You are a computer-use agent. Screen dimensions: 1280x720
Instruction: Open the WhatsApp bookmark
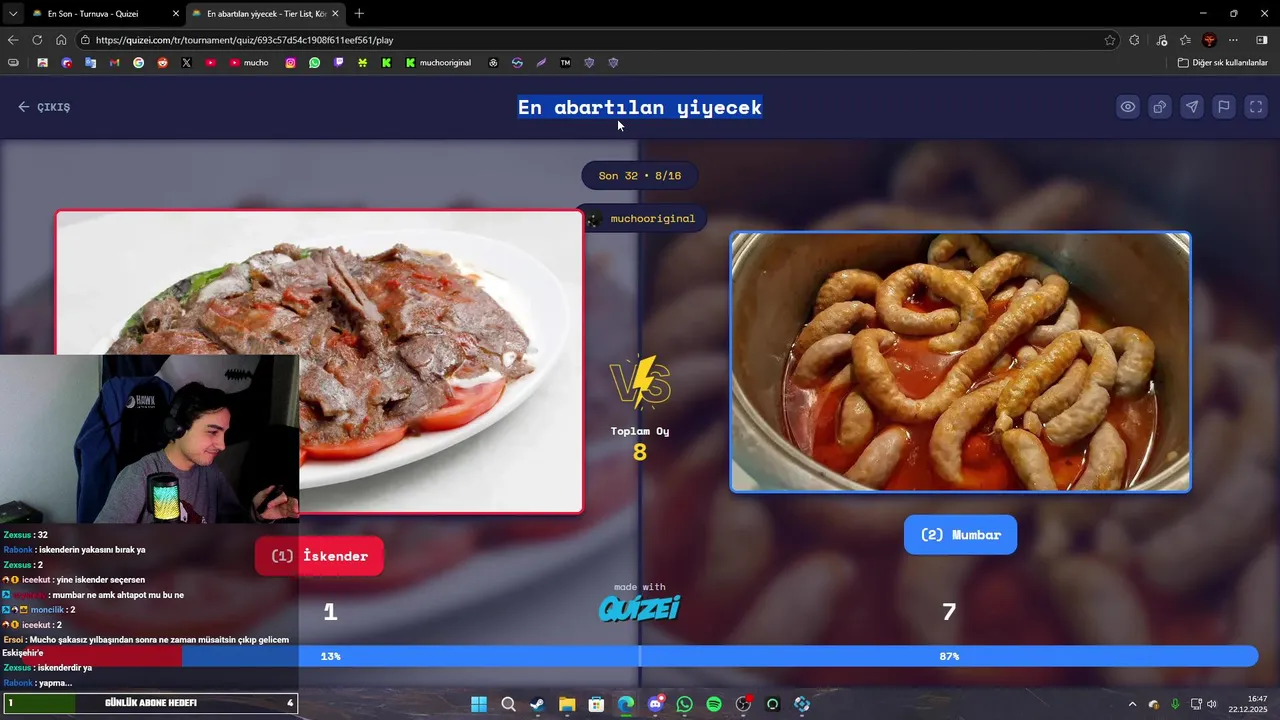(x=315, y=62)
